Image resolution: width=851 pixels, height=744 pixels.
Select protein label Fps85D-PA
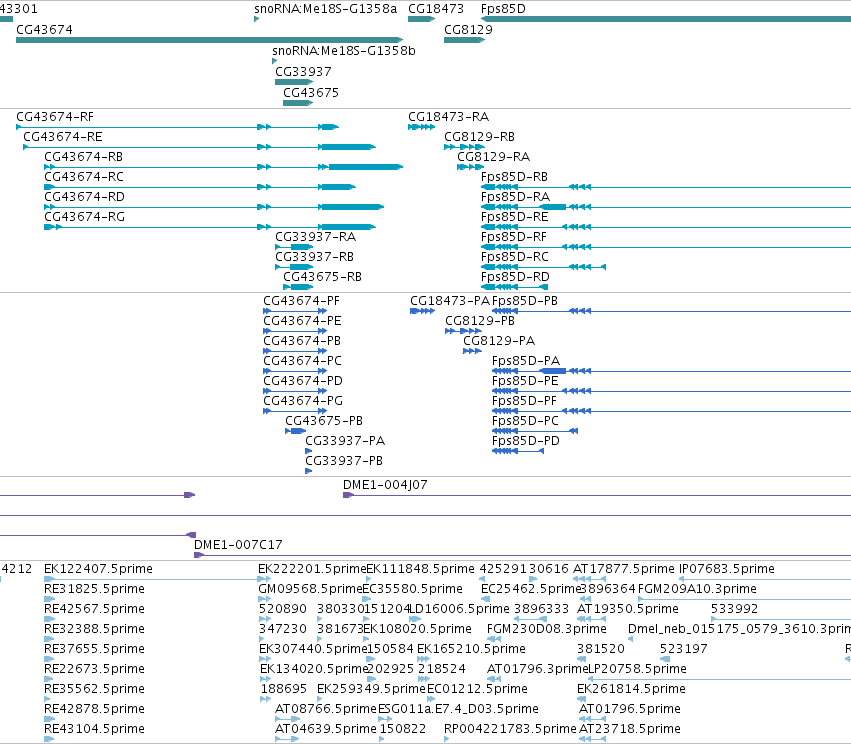coord(526,361)
